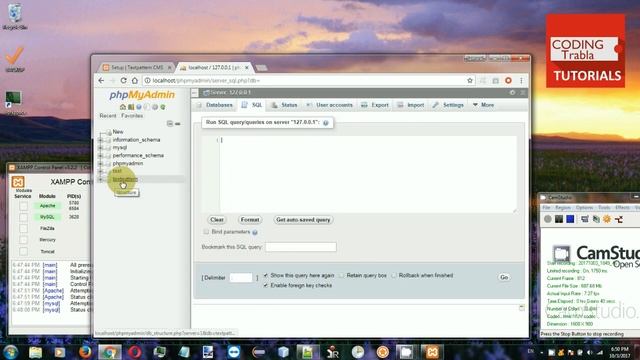Click the CamStudio swf producer icon
This screenshot has width=640, height=360.
pos(619,219)
